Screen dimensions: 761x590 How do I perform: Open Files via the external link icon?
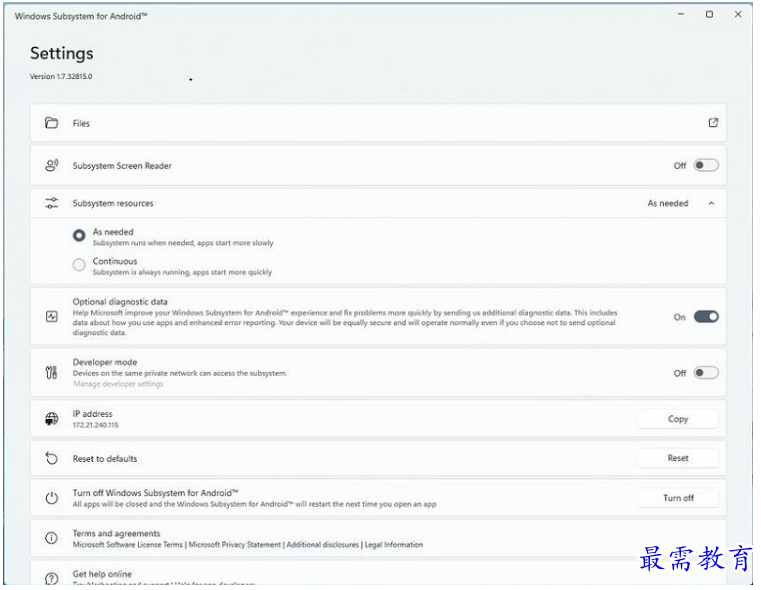[713, 123]
